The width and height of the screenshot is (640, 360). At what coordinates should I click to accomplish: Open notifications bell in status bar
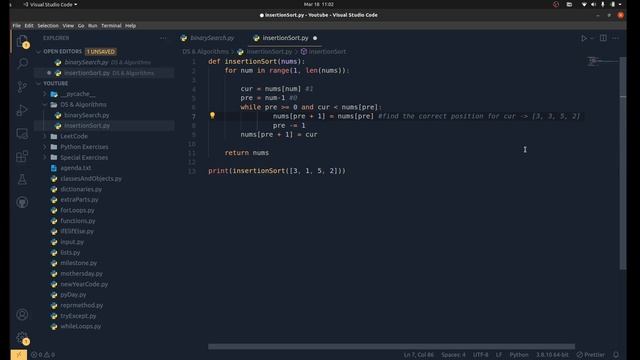click(x=616, y=355)
